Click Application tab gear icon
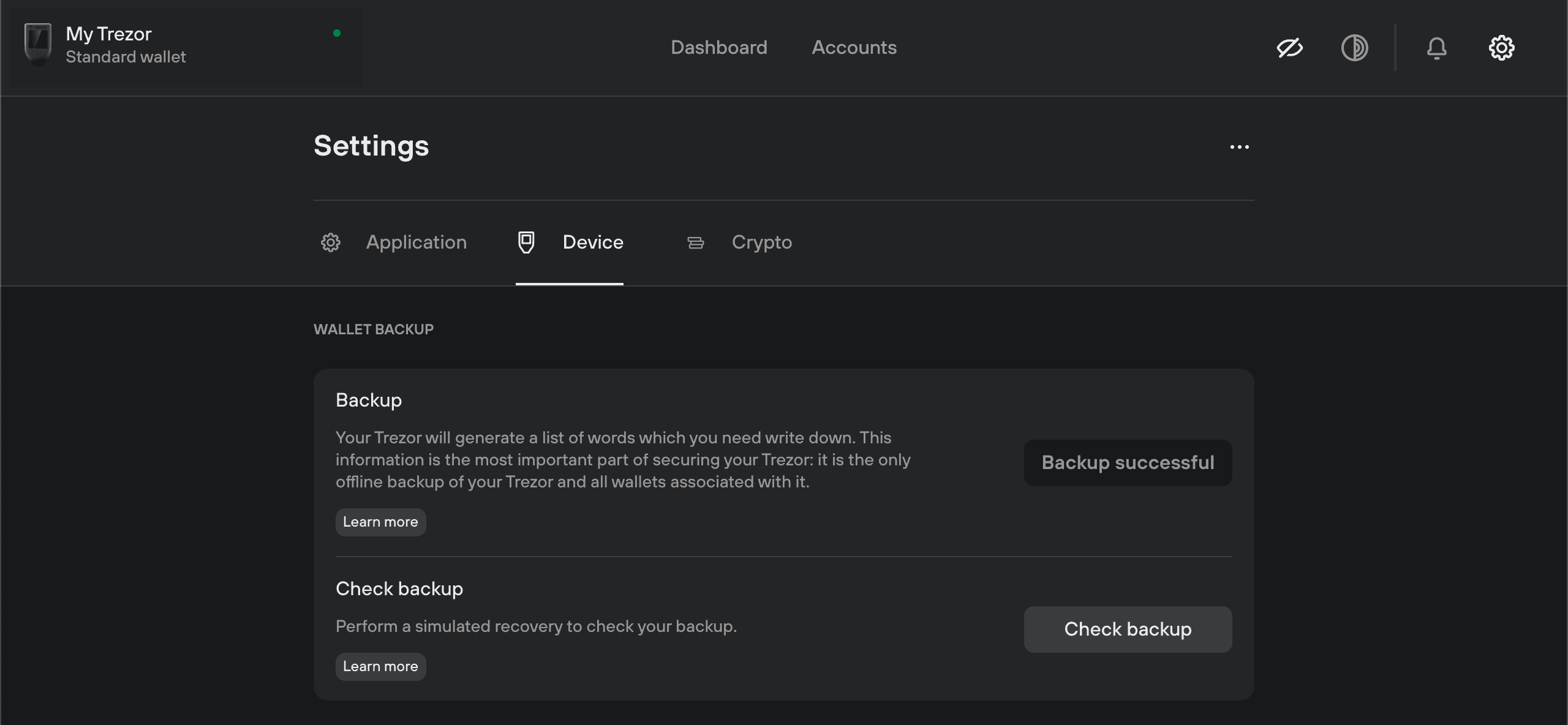Viewport: 1568px width, 725px height. click(331, 242)
